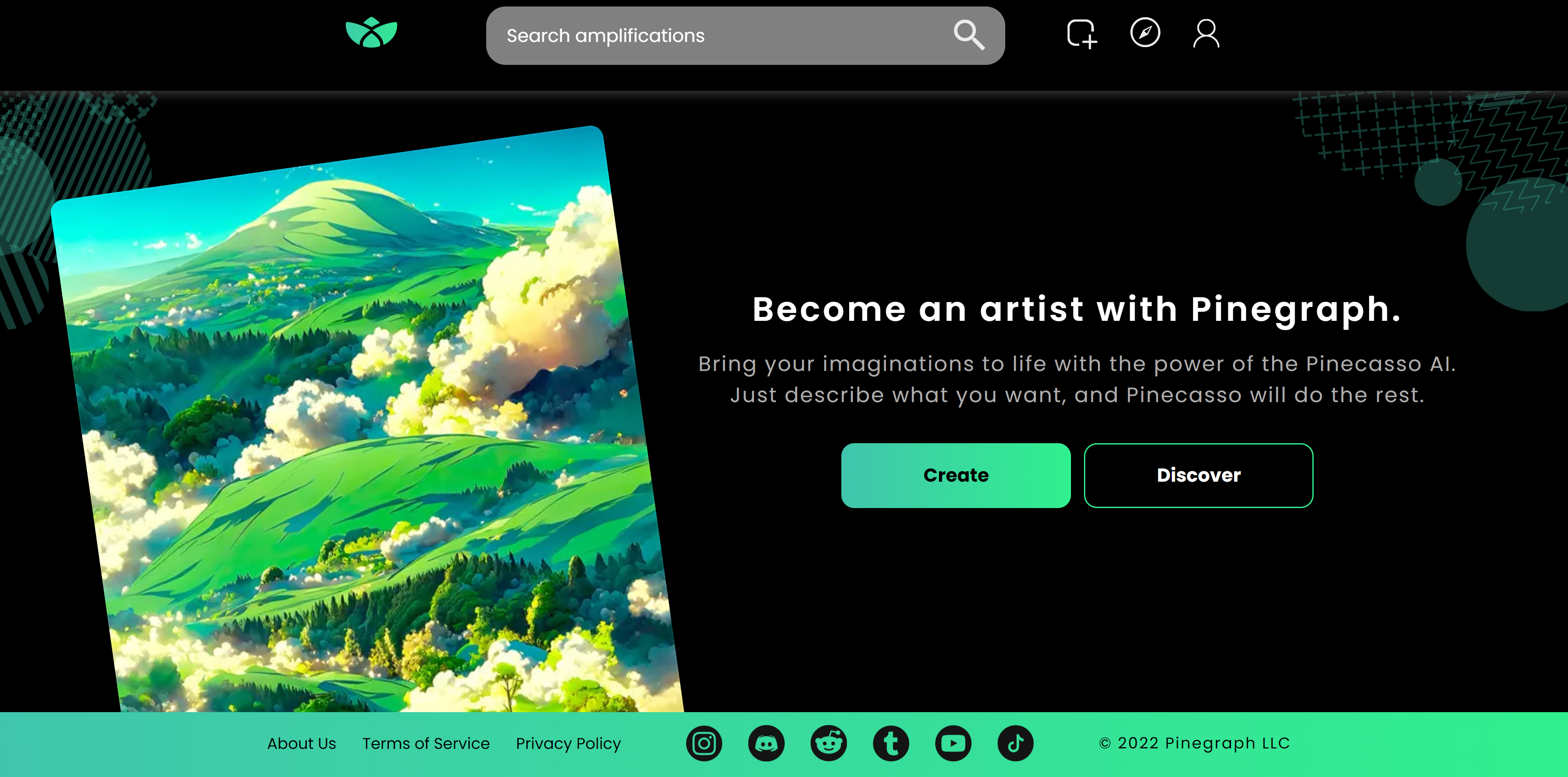This screenshot has width=1568, height=777.
Task: Visit the Instagram page icon
Action: (x=704, y=743)
